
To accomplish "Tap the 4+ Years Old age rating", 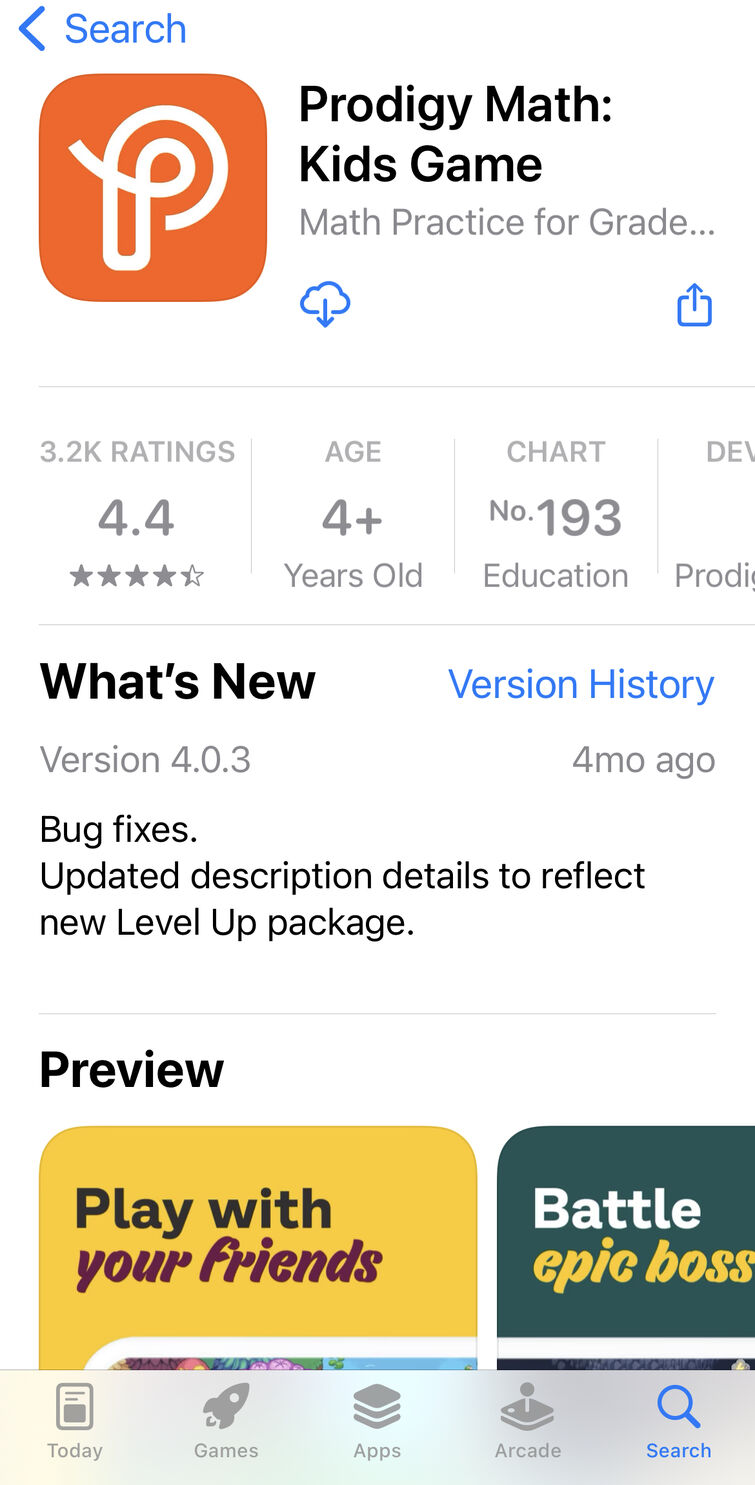I will [x=353, y=513].
